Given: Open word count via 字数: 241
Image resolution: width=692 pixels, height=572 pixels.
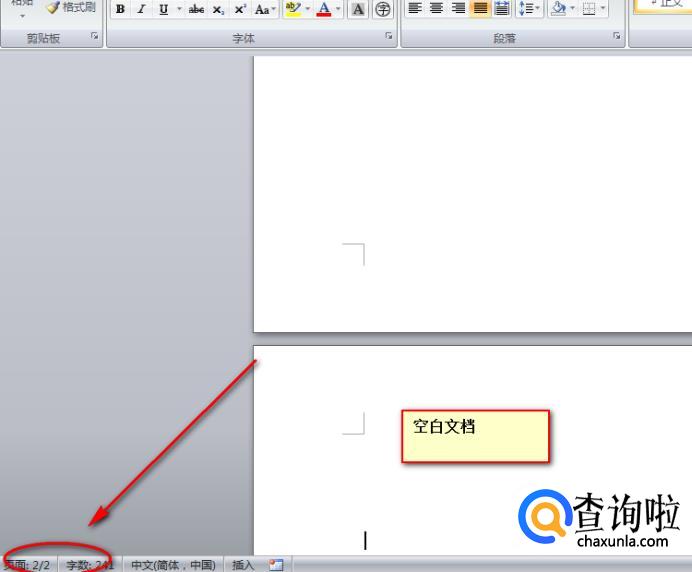Looking at the screenshot, I should [90, 565].
